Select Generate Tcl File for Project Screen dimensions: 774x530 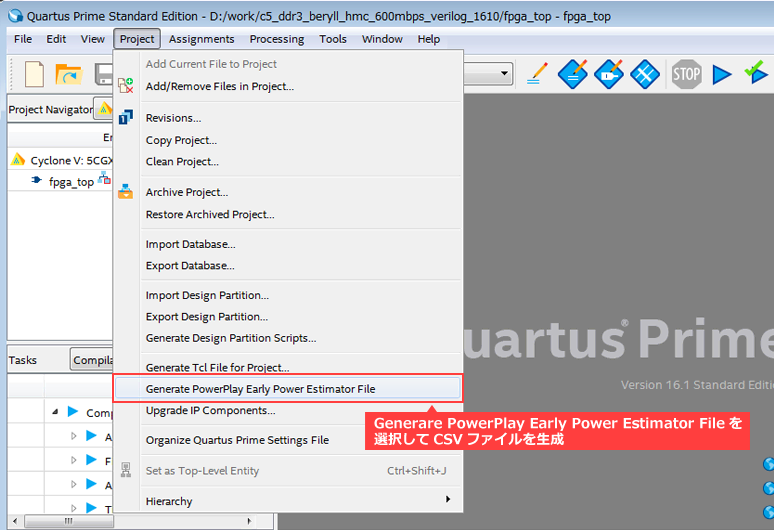[288, 368]
